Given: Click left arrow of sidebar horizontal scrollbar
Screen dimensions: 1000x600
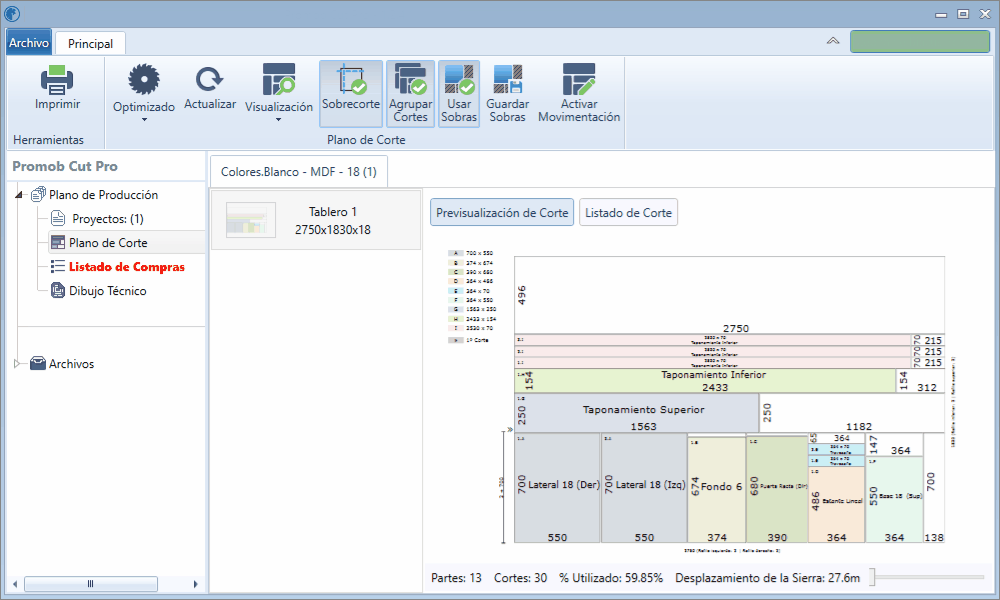Looking at the screenshot, I should [x=15, y=583].
